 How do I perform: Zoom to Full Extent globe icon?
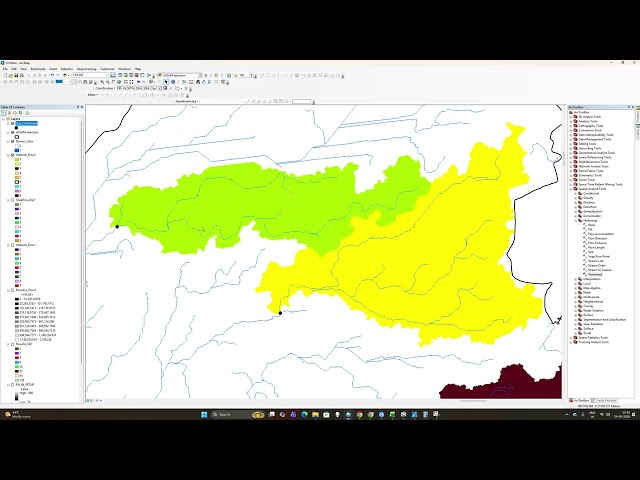tap(119, 82)
